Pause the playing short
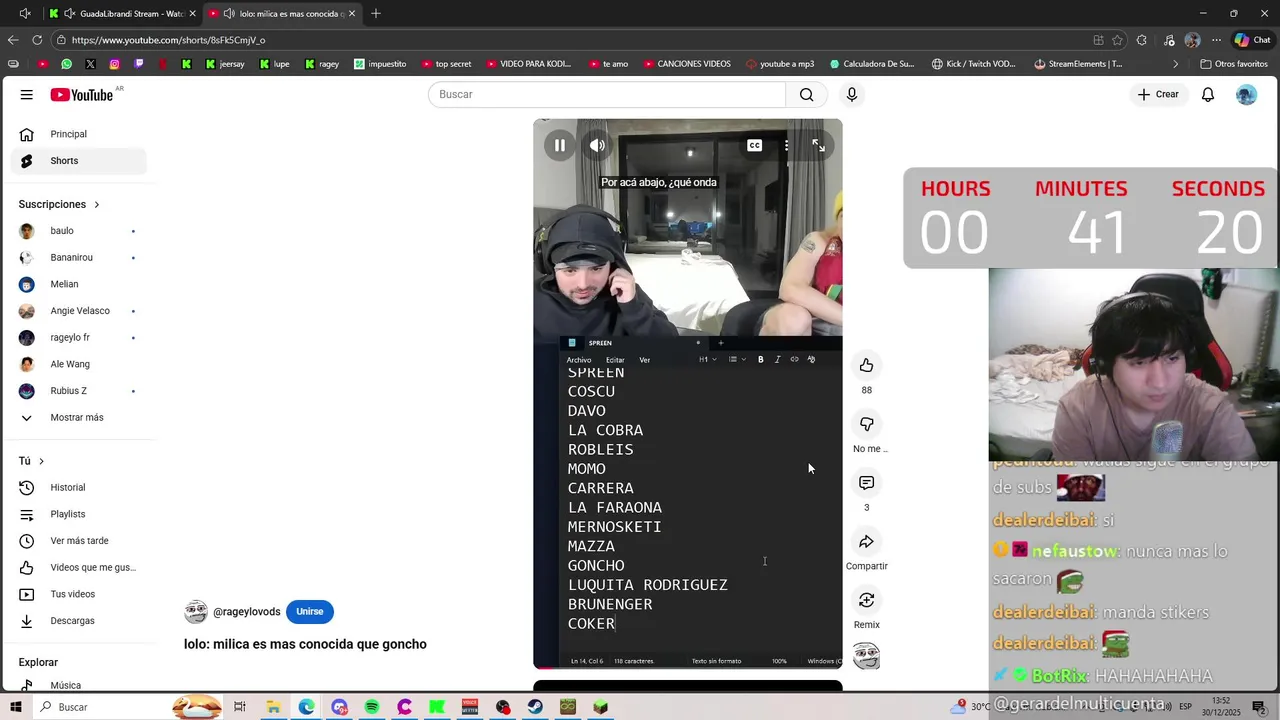1280x720 pixels. click(x=560, y=145)
